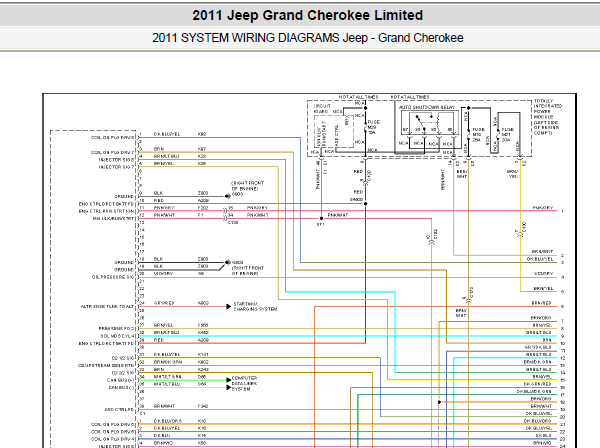The width and height of the screenshot is (600, 448).
Task: Click the 'DK BLU/YEL K89' wire label
Action: coord(180,134)
